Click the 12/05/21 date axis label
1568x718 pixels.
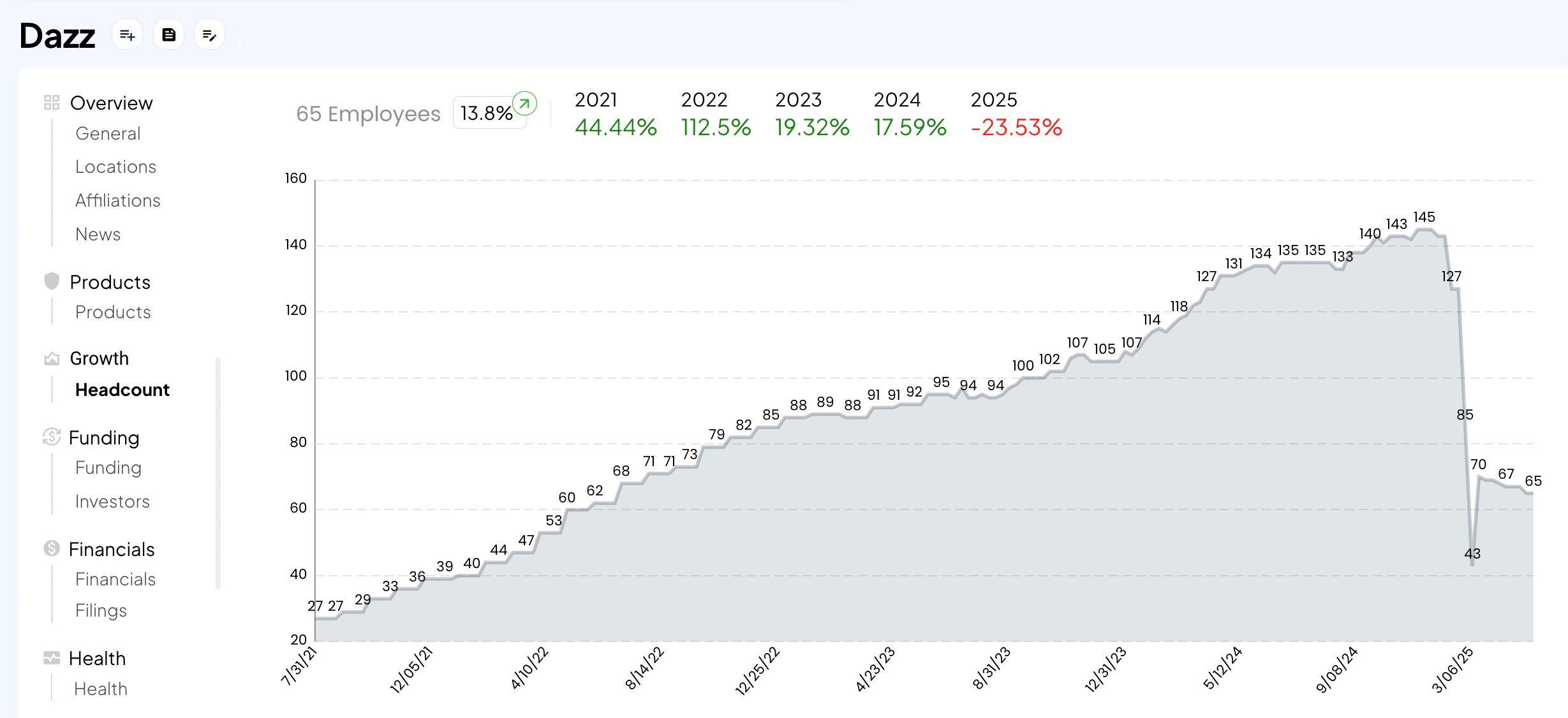(x=411, y=670)
